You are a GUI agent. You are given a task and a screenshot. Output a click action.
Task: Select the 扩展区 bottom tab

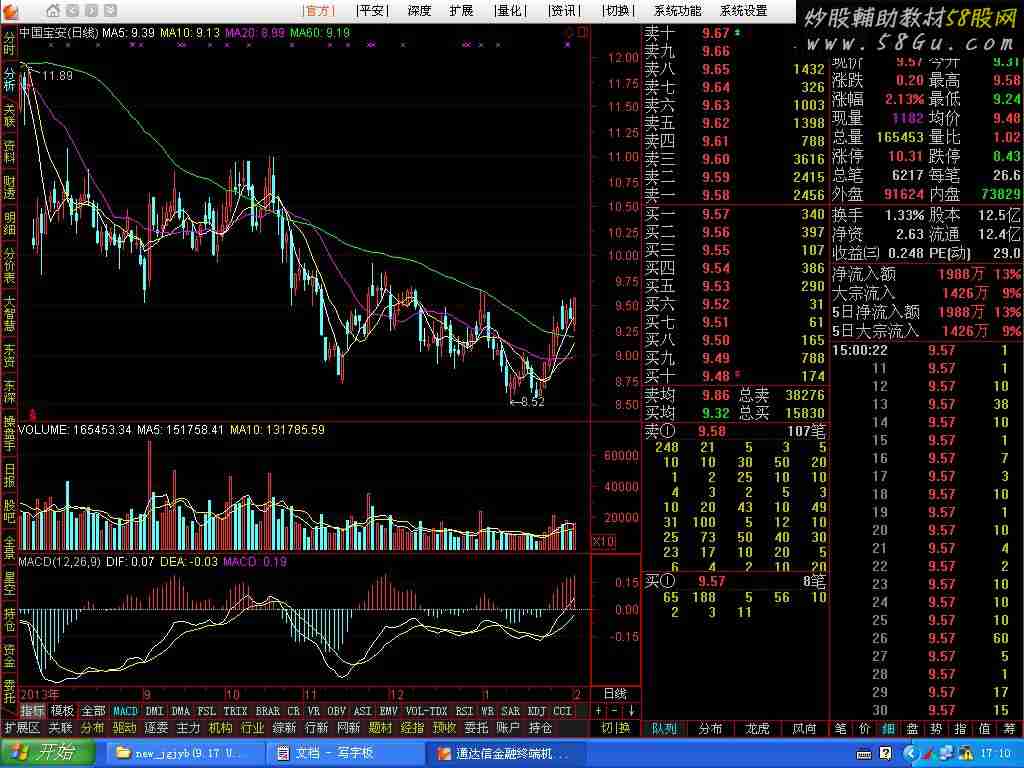point(22,728)
